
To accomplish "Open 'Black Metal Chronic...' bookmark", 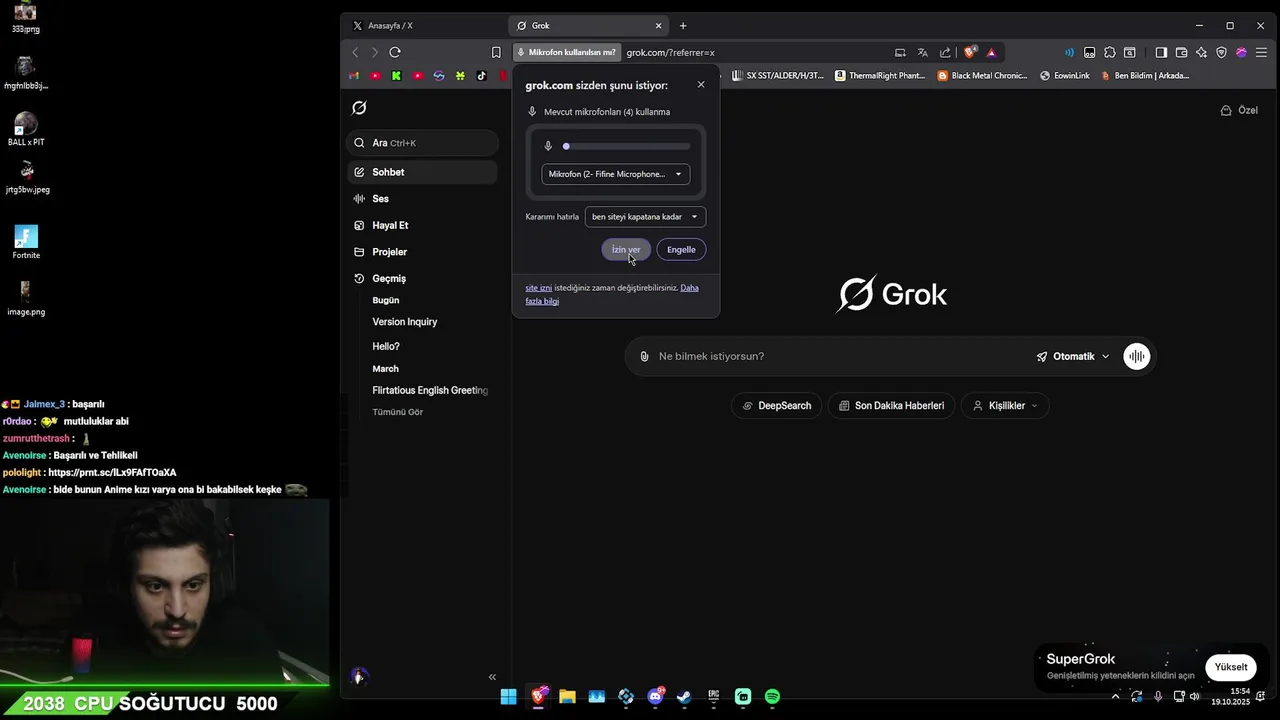I will [x=982, y=75].
